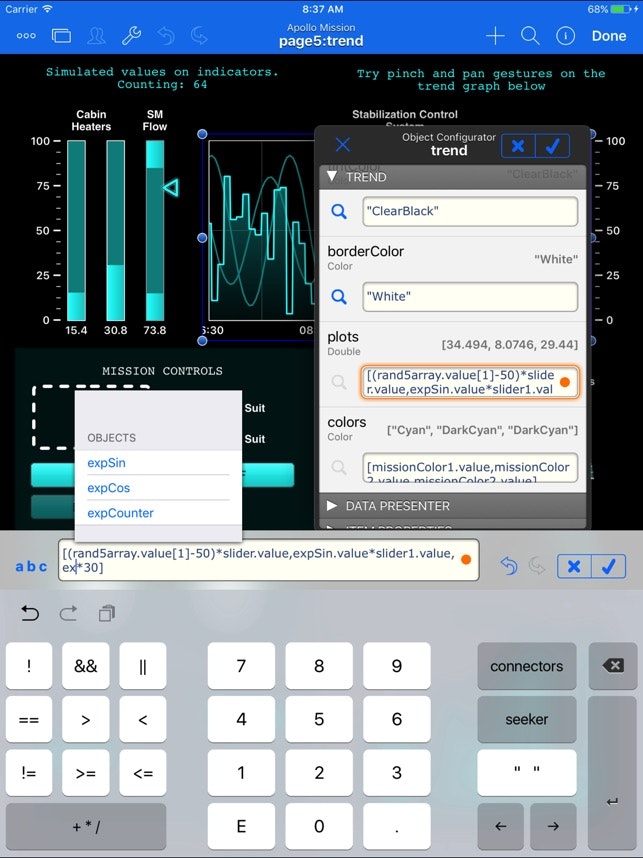Choose expSin from the objects list
This screenshot has width=643, height=858.
click(158, 463)
